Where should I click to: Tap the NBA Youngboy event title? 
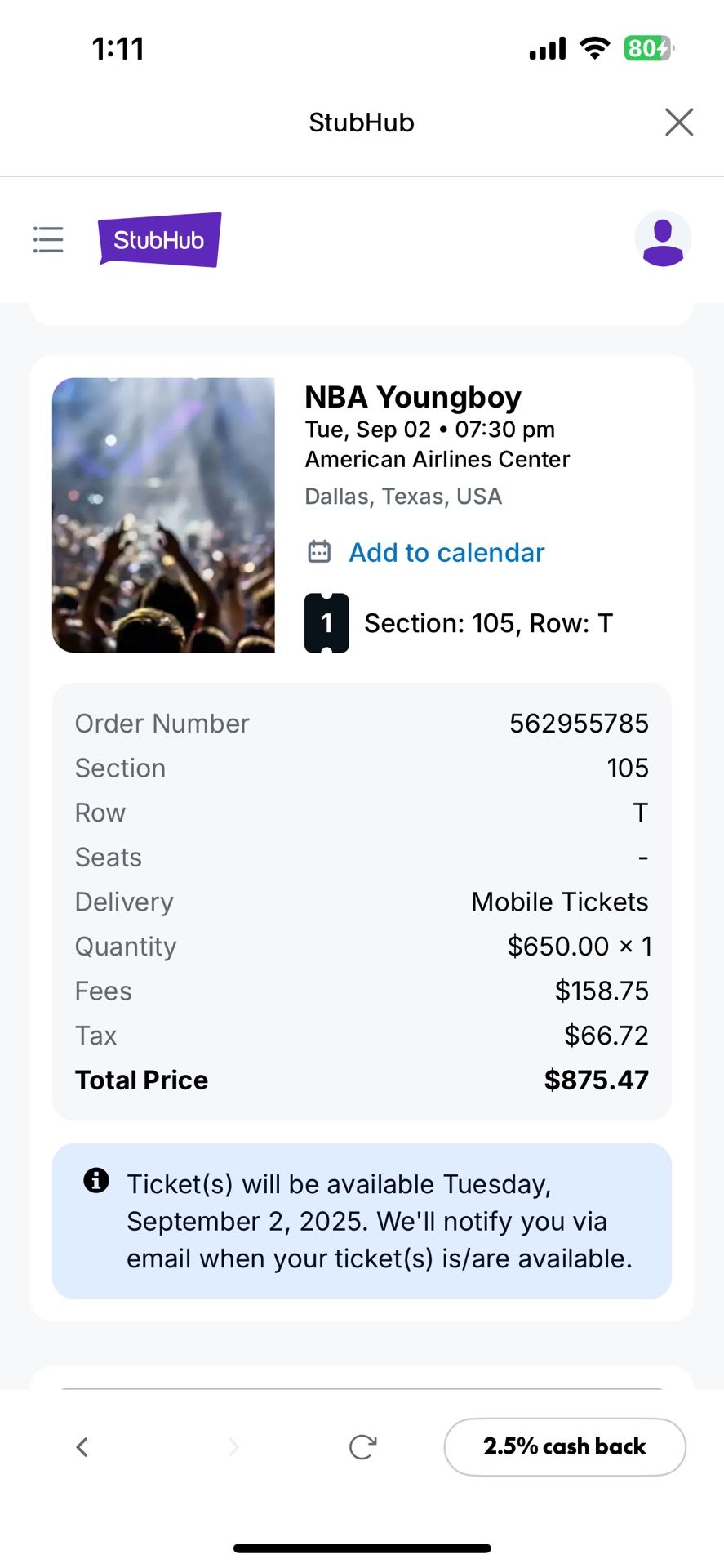click(x=413, y=398)
